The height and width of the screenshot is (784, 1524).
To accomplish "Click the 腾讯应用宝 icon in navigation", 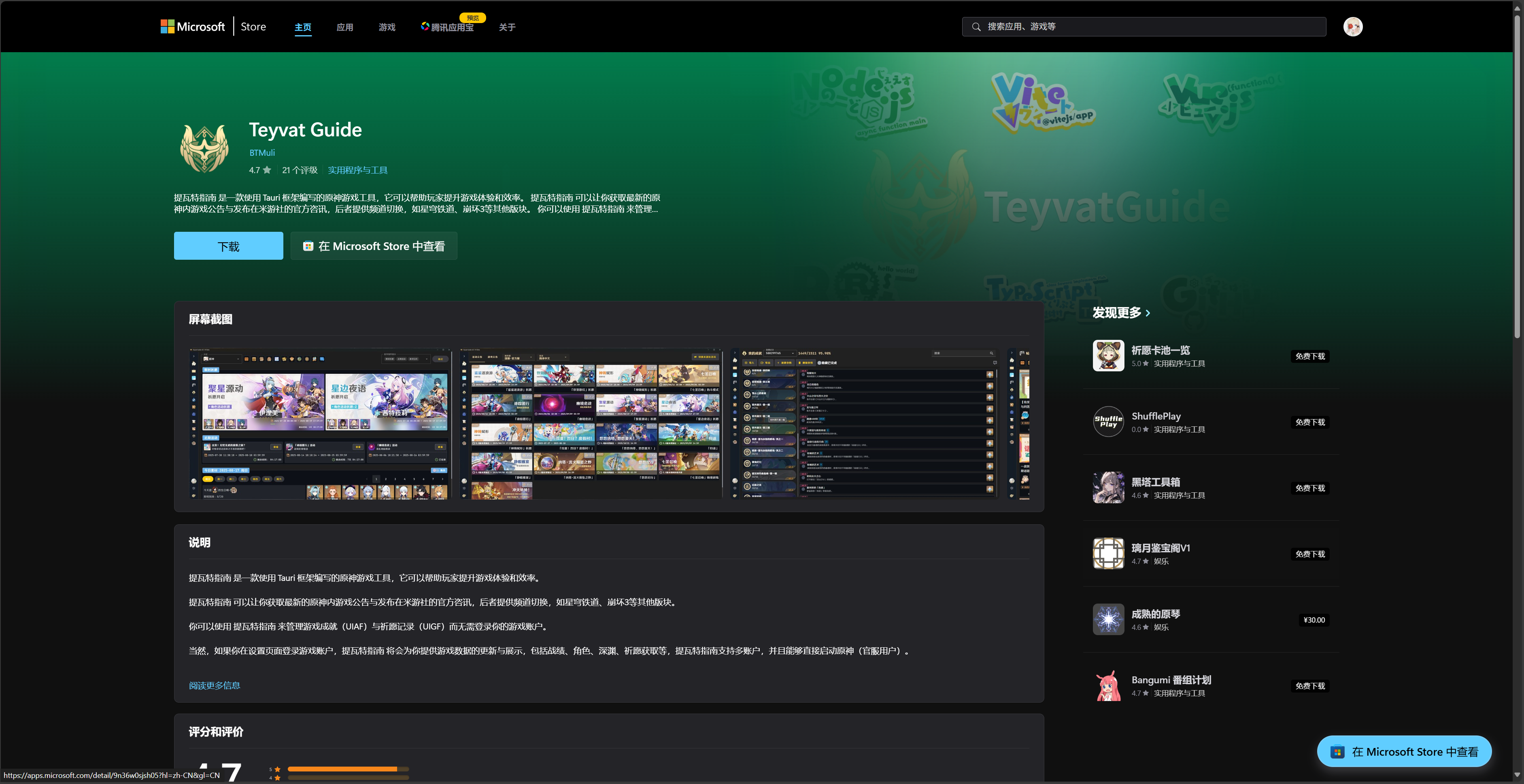I will 425,27.
